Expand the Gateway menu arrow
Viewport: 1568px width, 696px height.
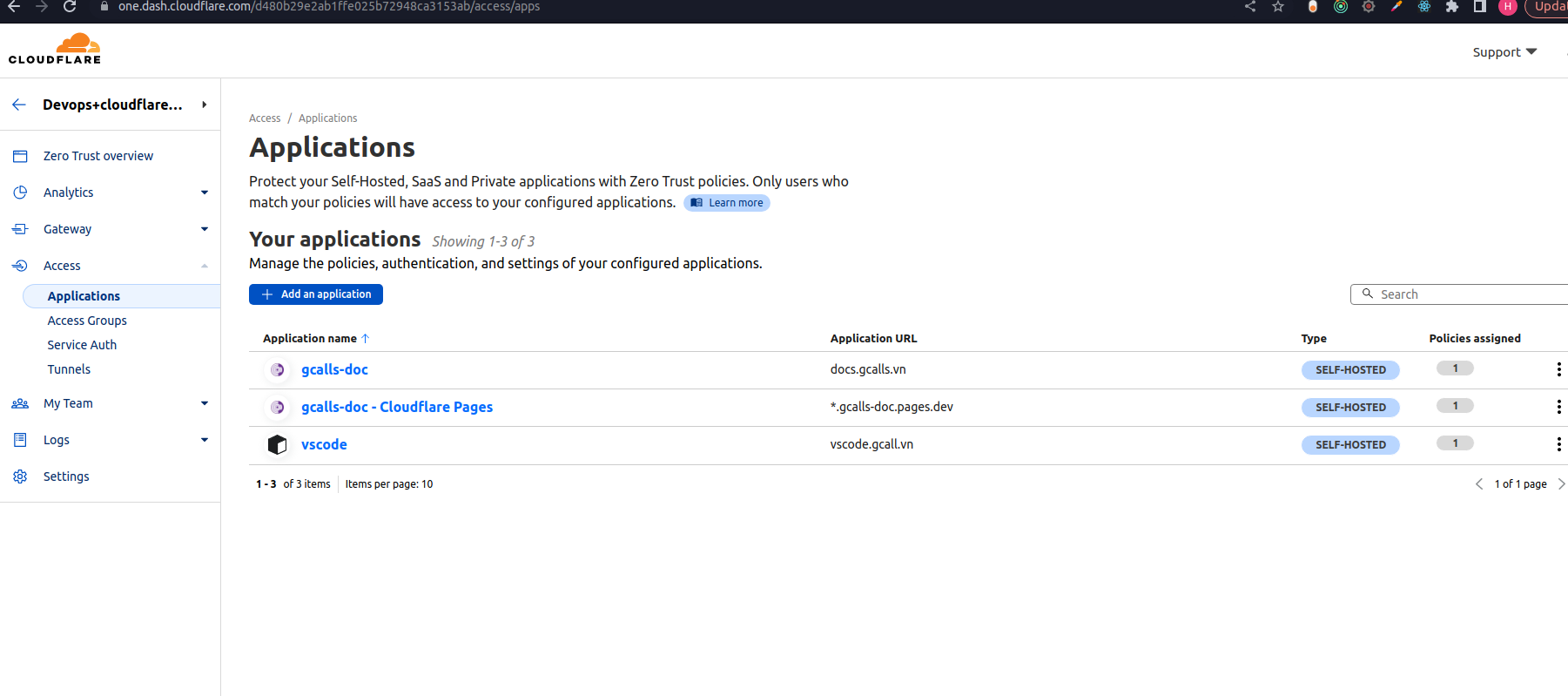[205, 229]
